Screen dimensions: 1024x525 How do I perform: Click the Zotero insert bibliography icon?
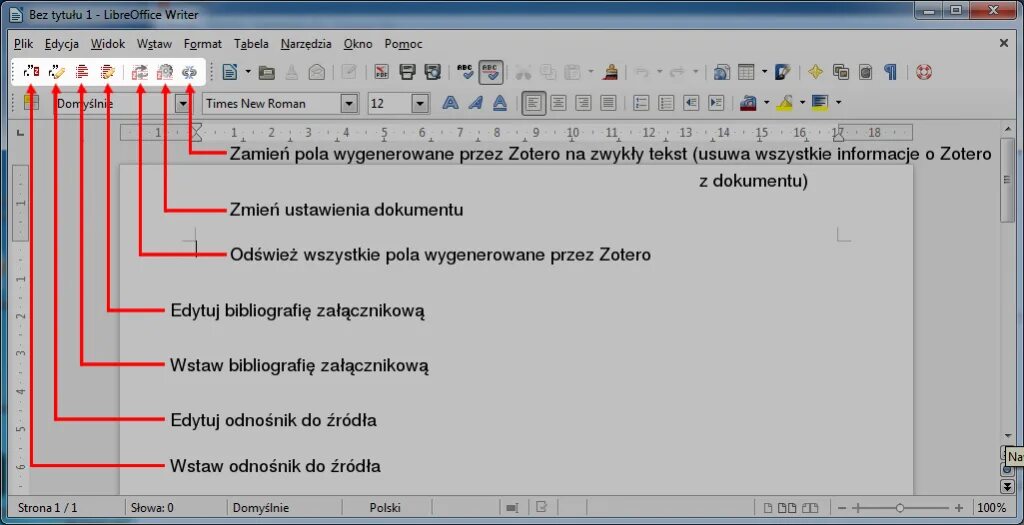click(x=82, y=72)
